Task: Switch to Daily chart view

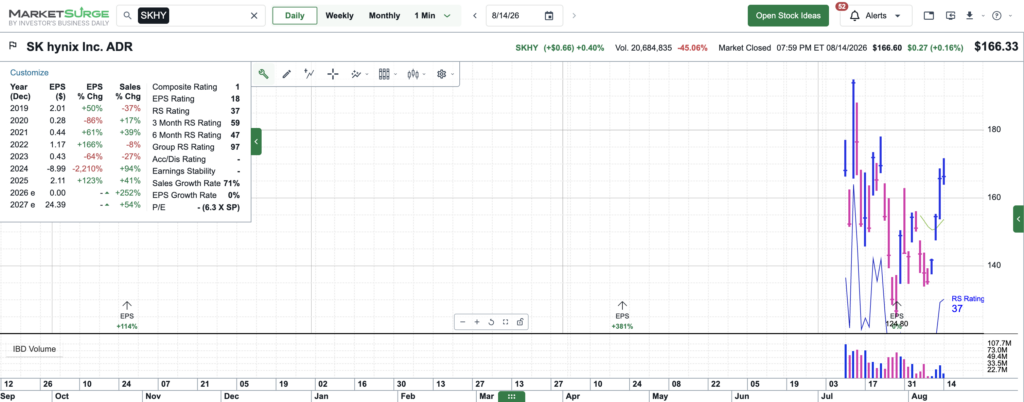Action: 295,16
